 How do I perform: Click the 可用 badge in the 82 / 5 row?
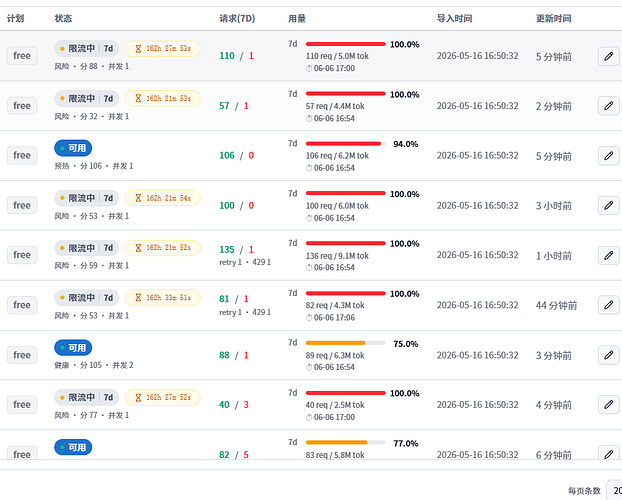[x=73, y=447]
